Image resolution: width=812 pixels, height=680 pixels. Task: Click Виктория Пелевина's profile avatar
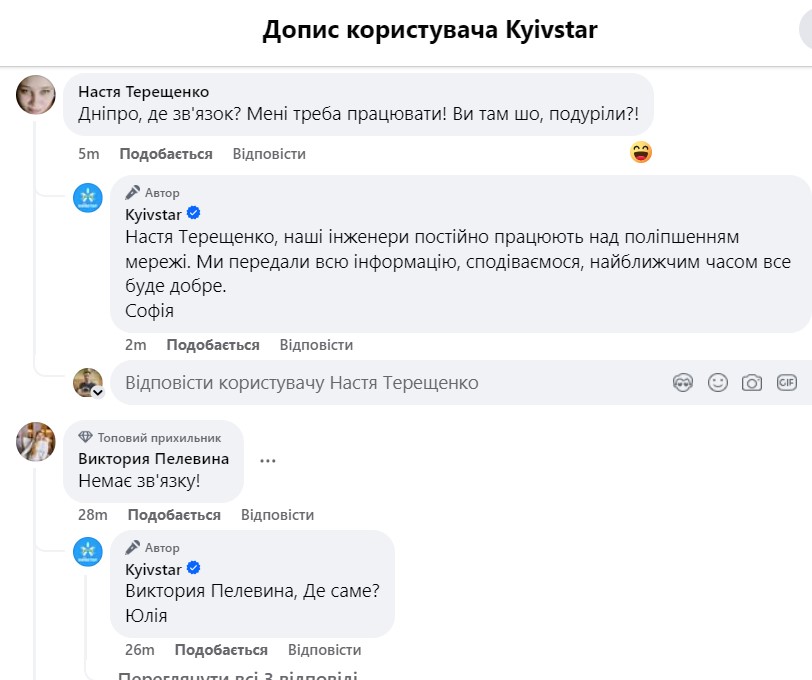[36, 441]
